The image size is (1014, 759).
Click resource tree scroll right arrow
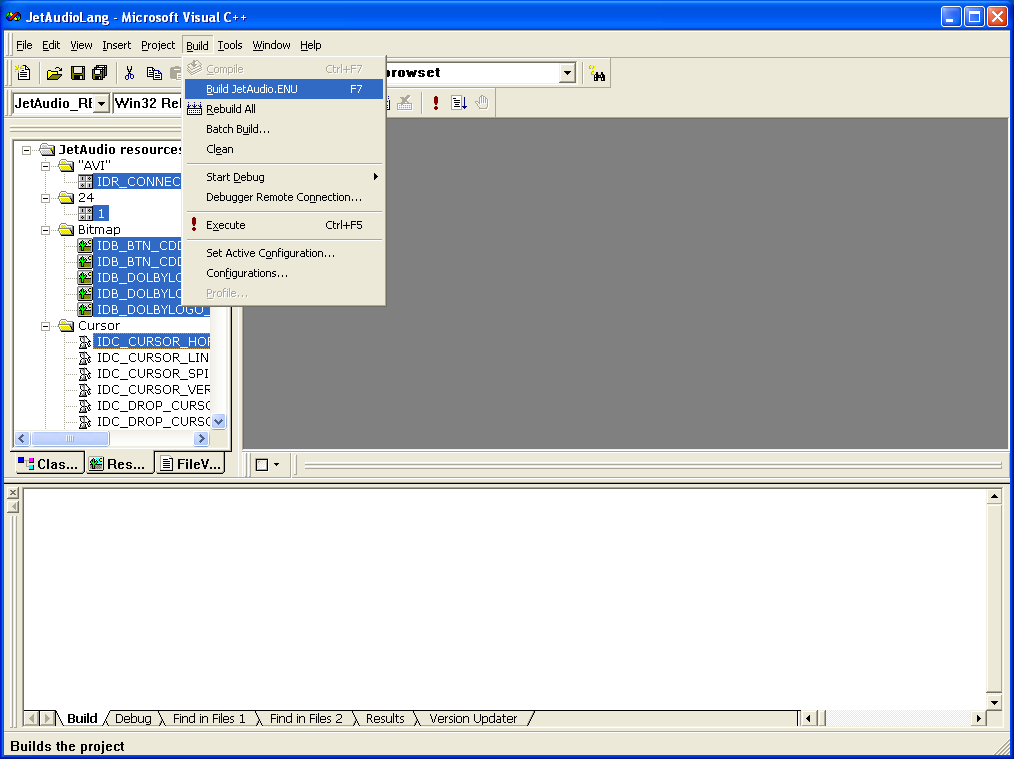[201, 439]
